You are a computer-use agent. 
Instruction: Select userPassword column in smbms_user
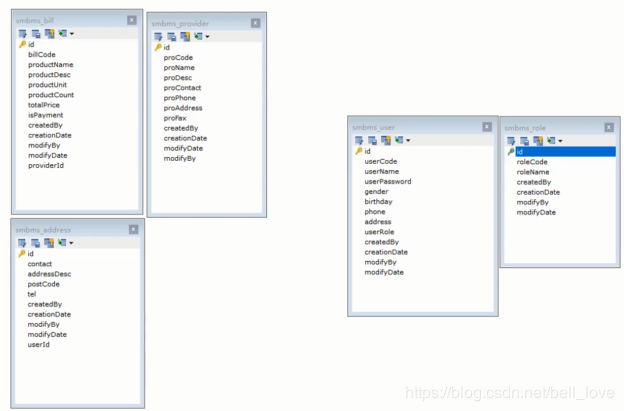point(388,181)
